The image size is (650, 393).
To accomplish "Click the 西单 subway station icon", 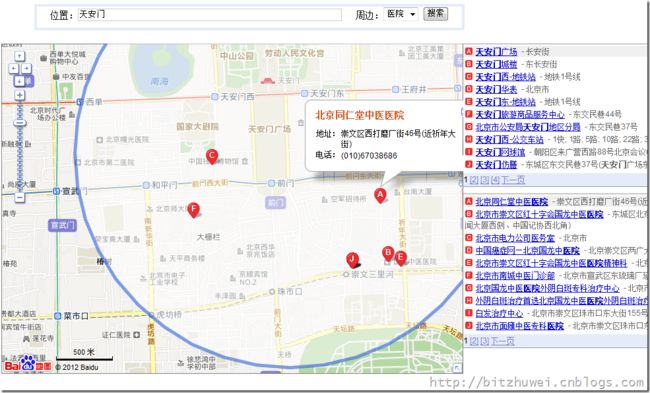I will pos(80,102).
